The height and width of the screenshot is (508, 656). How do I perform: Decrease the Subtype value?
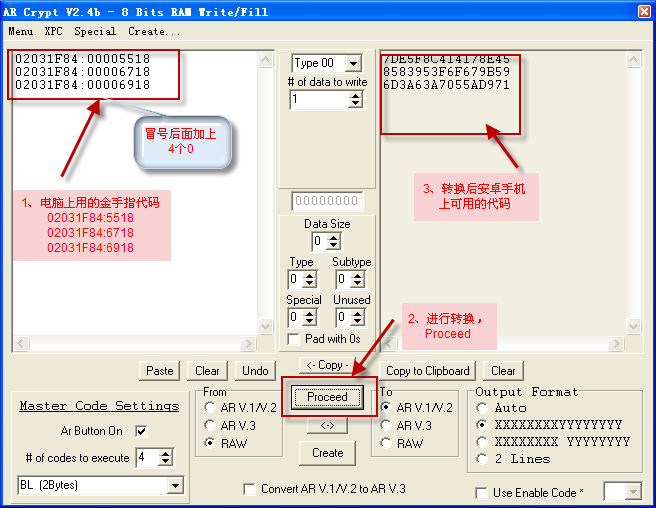point(357,283)
